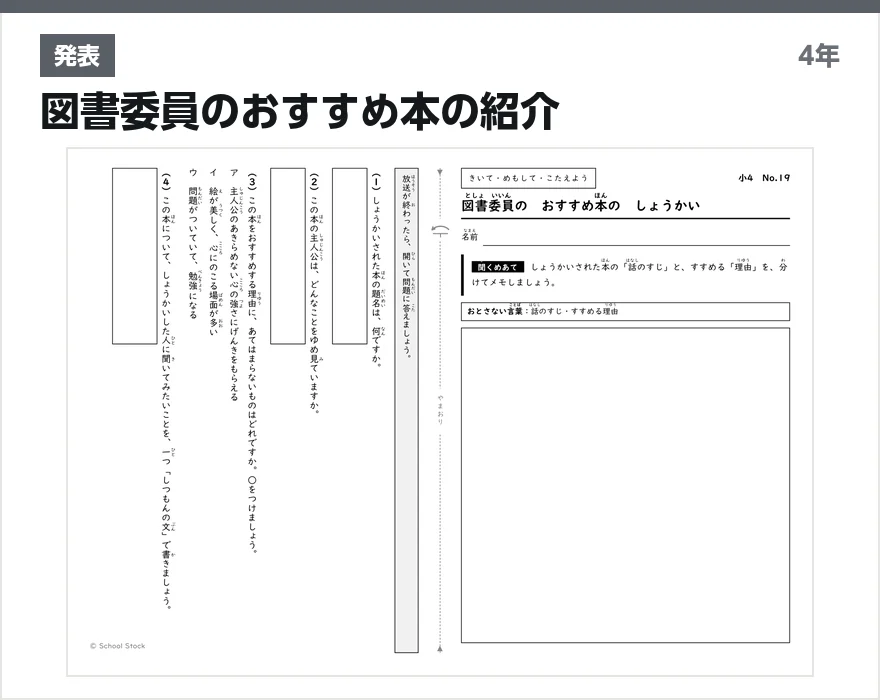Click the gray instruction bar 放送が終わったら

(406, 410)
